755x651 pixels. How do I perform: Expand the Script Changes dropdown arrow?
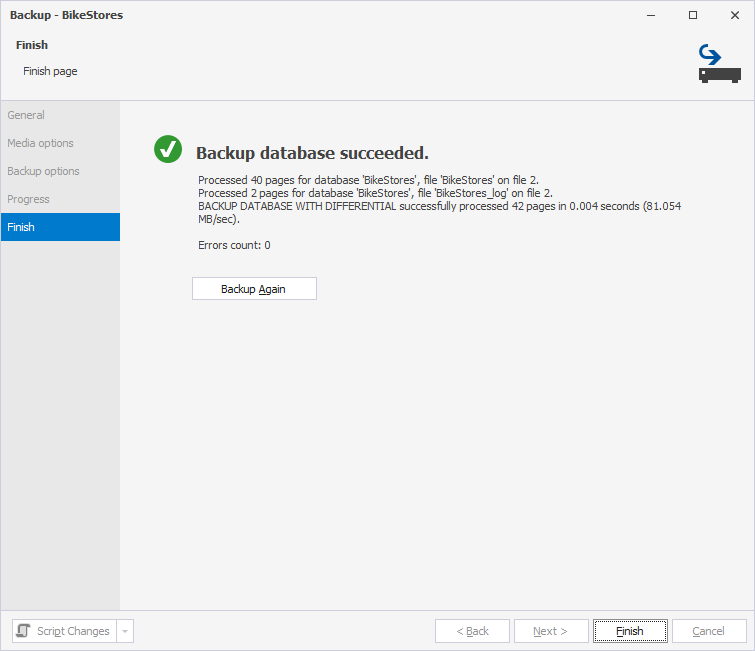(125, 631)
